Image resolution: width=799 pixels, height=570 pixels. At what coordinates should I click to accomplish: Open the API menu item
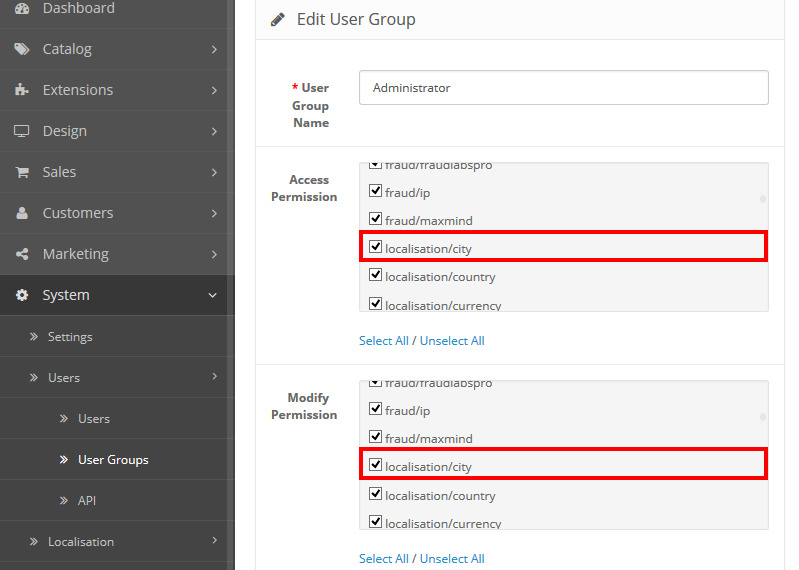pyautogui.click(x=87, y=500)
